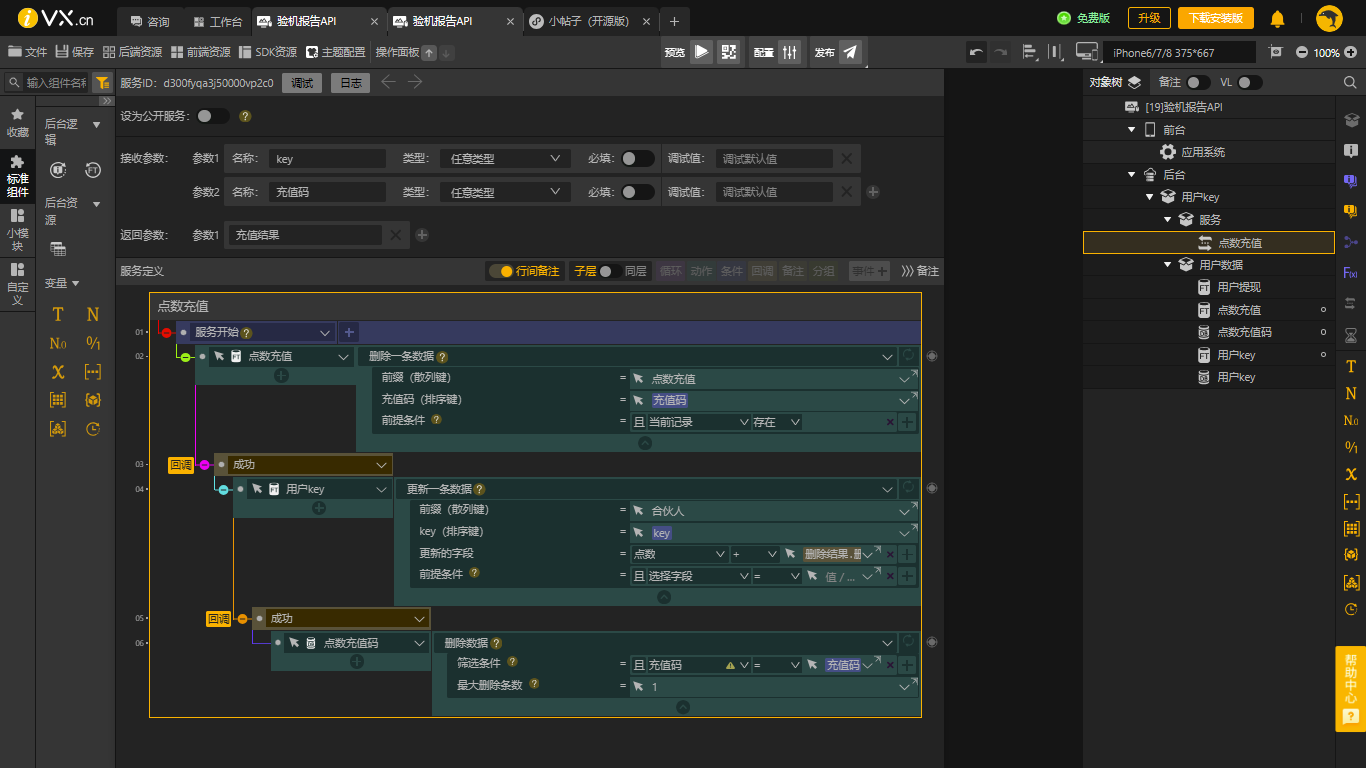The image size is (1366, 768).
Task: Click the 调试 button
Action: [302, 83]
